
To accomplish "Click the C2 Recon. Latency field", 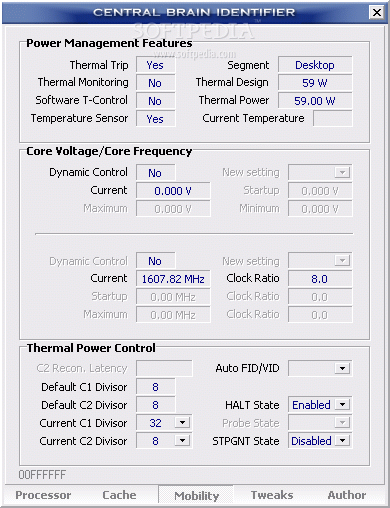I will (164, 368).
